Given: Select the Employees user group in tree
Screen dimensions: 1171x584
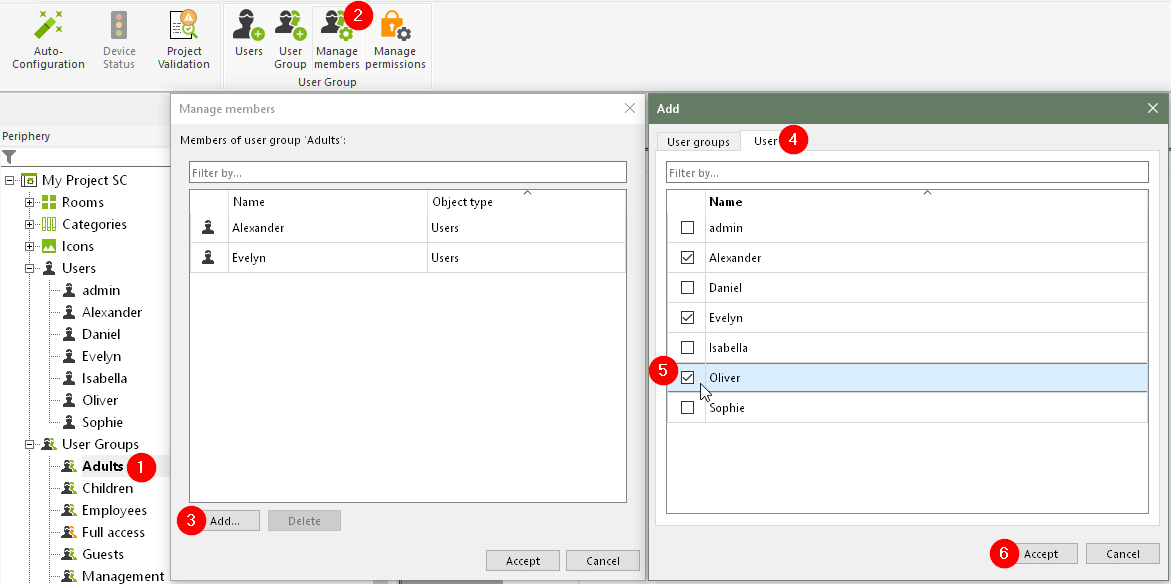Looking at the screenshot, I should tap(114, 510).
